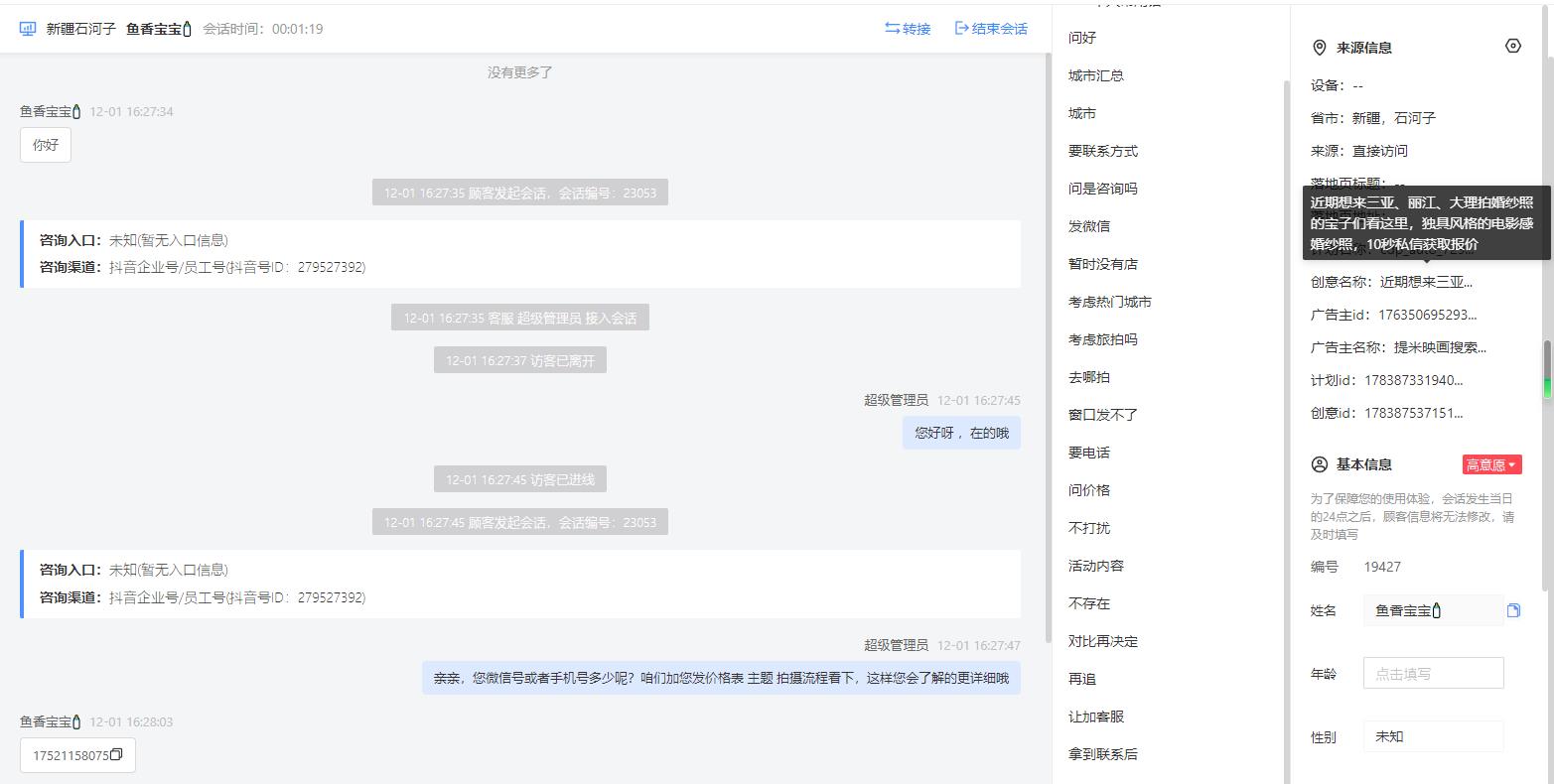Choose the 对比再决定 quick reply

pos(1103,641)
